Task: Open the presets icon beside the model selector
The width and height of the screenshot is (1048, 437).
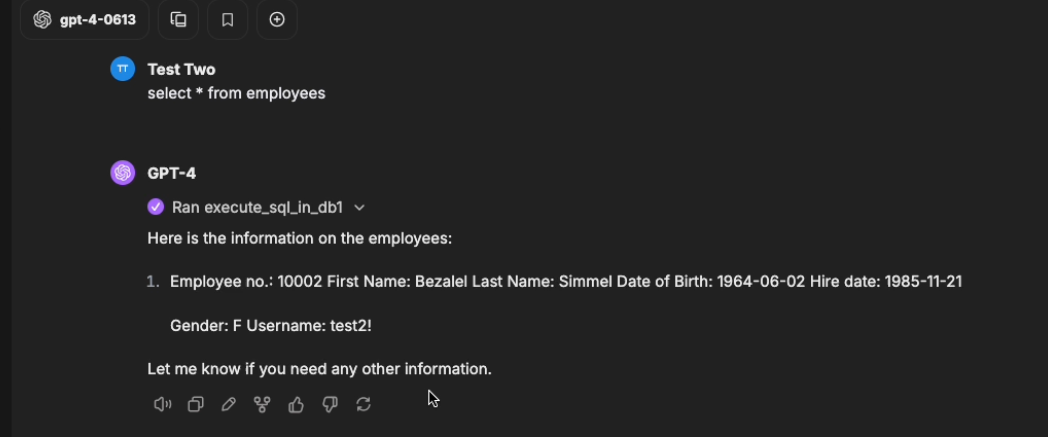Action: pyautogui.click(x=178, y=19)
